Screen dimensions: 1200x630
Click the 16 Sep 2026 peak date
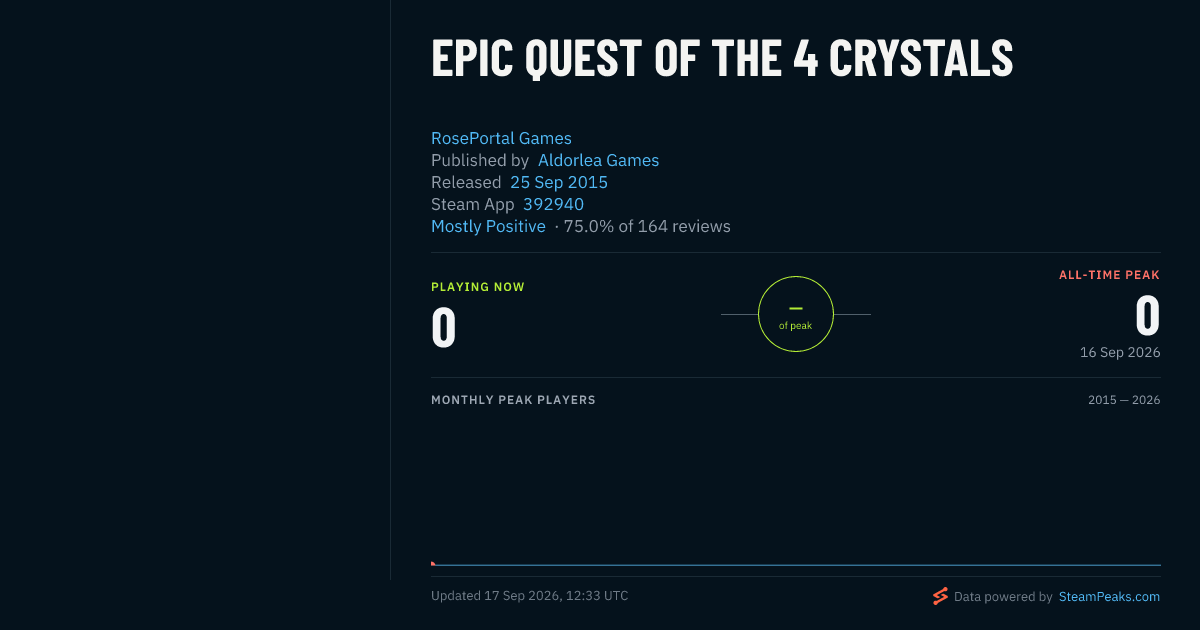(1120, 352)
